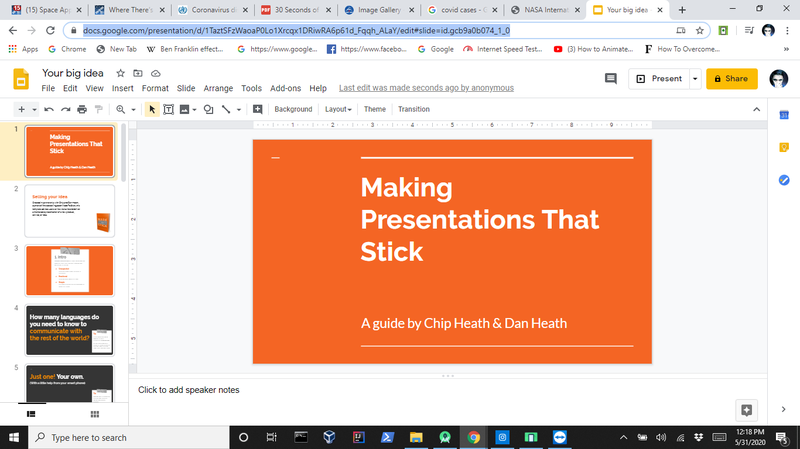
Task: Open Google Calendar in the side panel
Action: pyautogui.click(x=784, y=117)
